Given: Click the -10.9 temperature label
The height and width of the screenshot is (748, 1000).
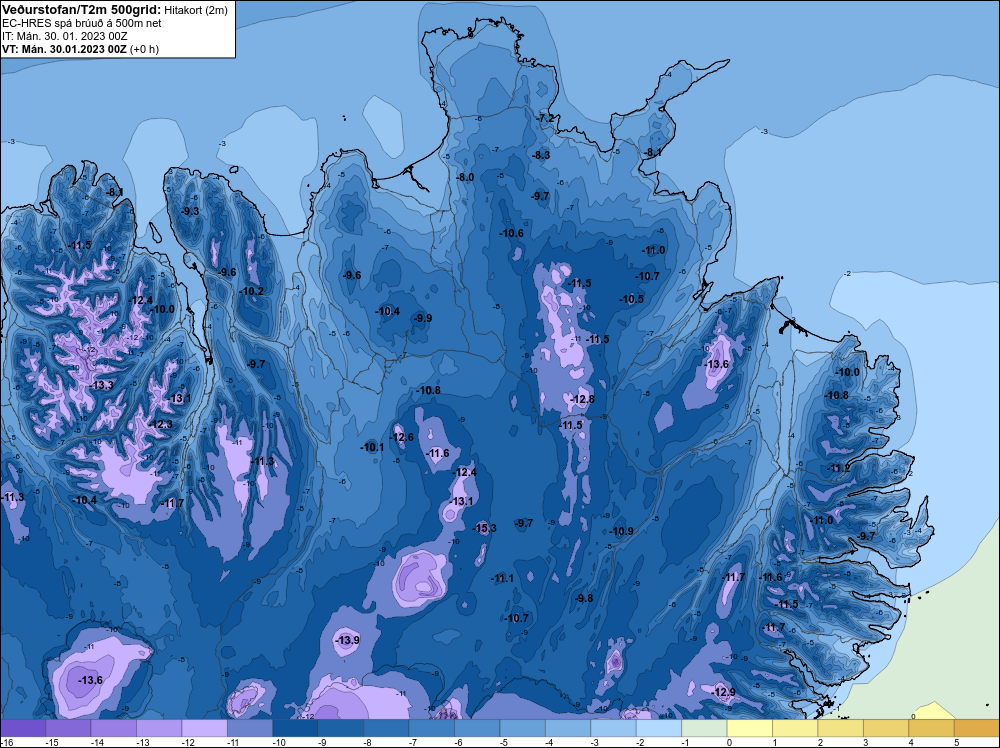Looking at the screenshot, I should [621, 531].
